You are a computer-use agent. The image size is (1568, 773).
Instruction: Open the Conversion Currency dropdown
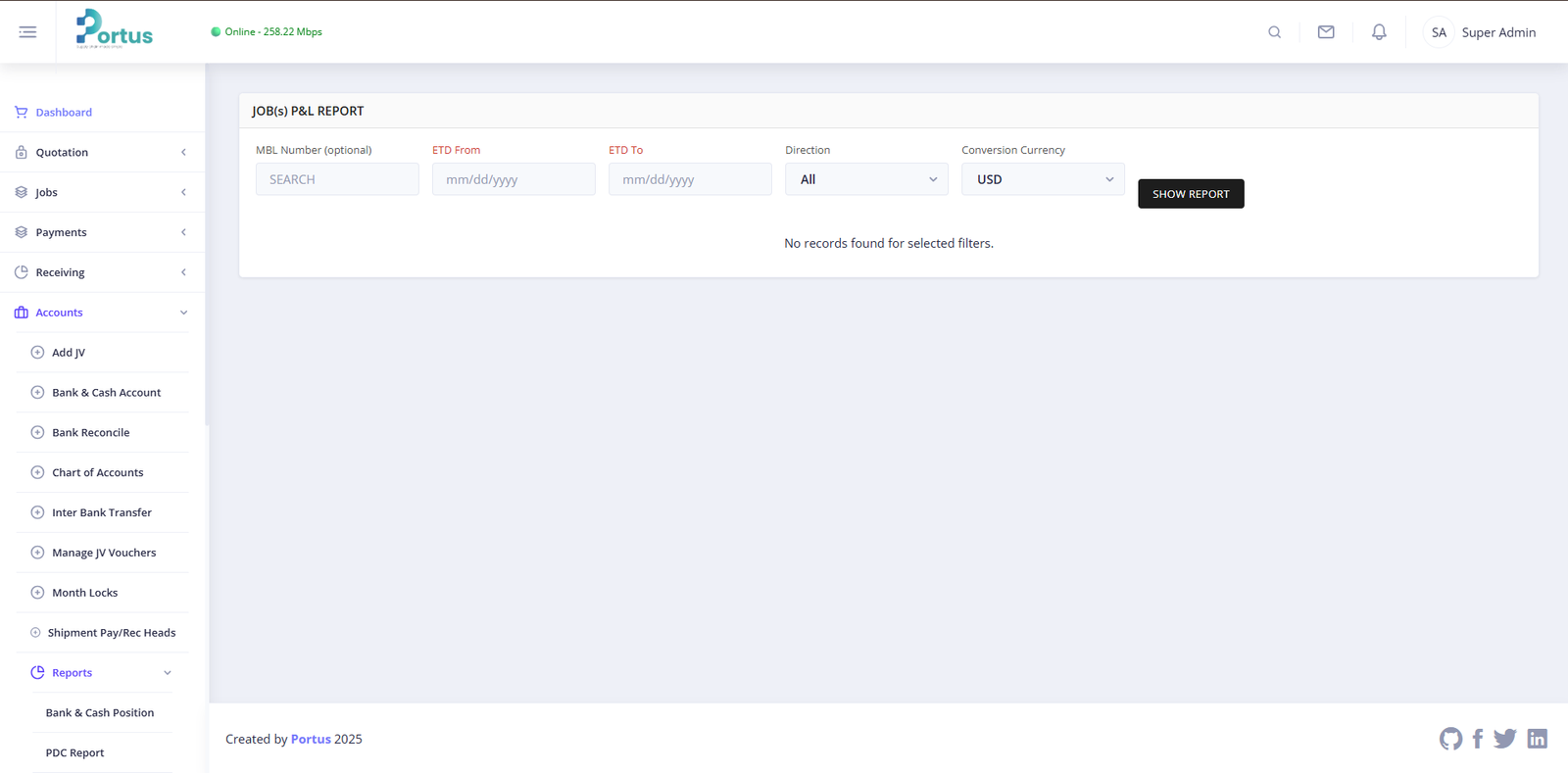1043,179
